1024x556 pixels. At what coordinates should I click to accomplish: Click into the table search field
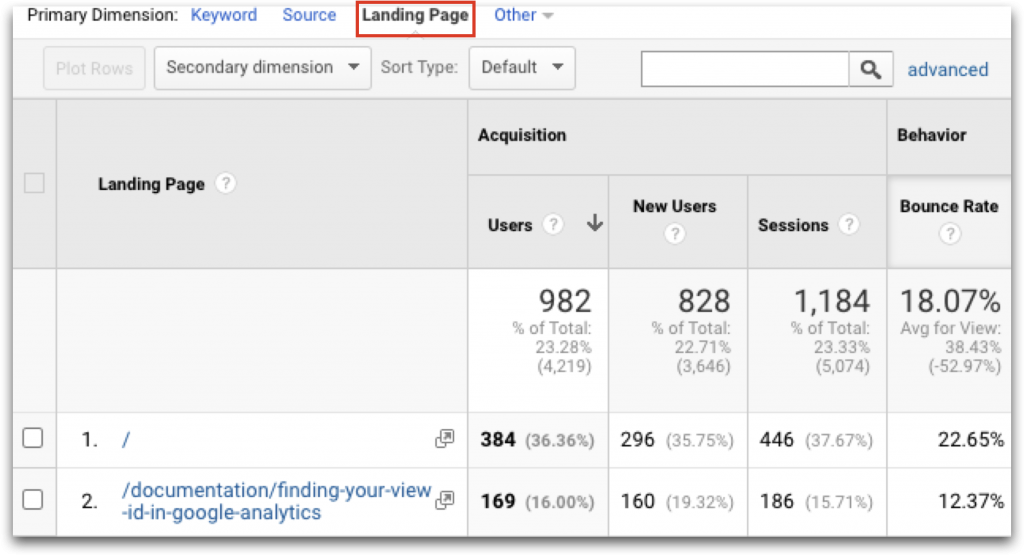coord(744,69)
